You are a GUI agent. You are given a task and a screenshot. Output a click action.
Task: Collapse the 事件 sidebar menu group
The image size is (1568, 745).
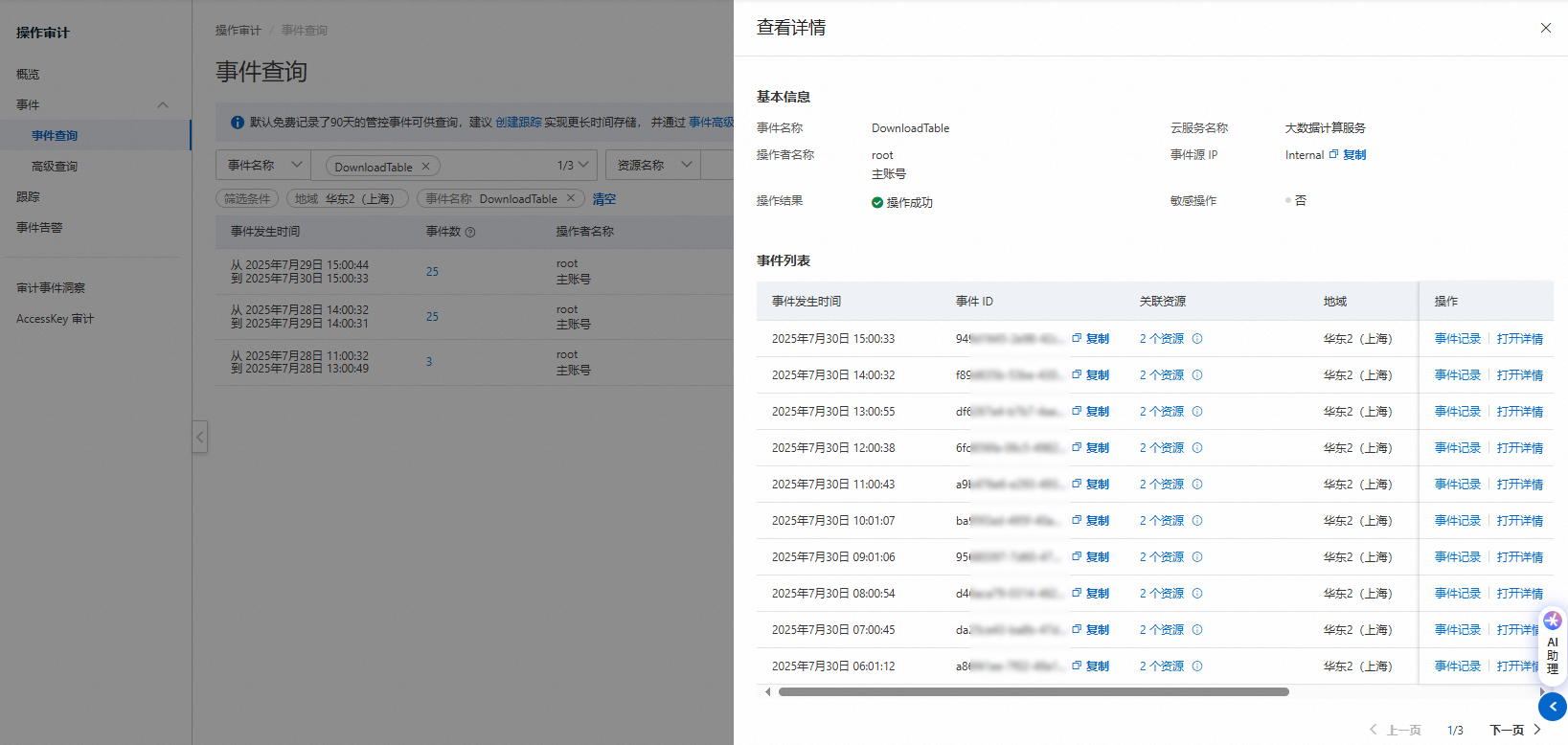pyautogui.click(x=163, y=105)
